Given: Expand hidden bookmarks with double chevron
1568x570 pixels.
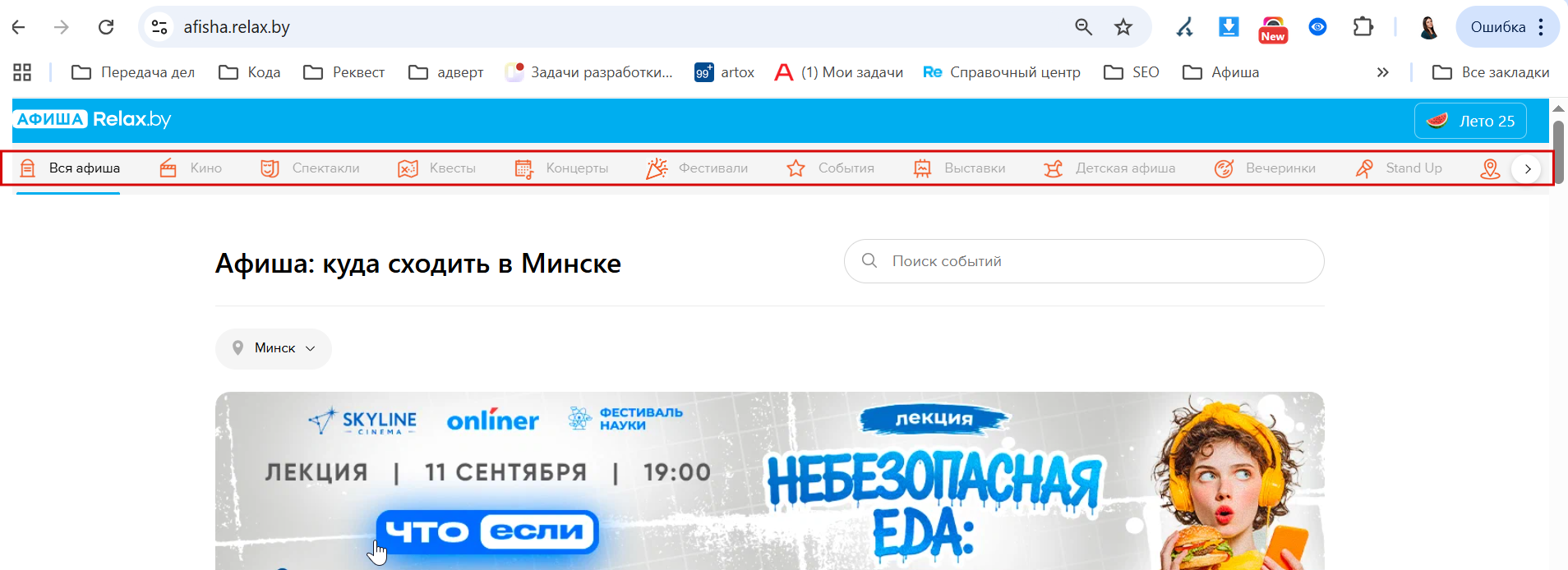Looking at the screenshot, I should (x=1383, y=72).
